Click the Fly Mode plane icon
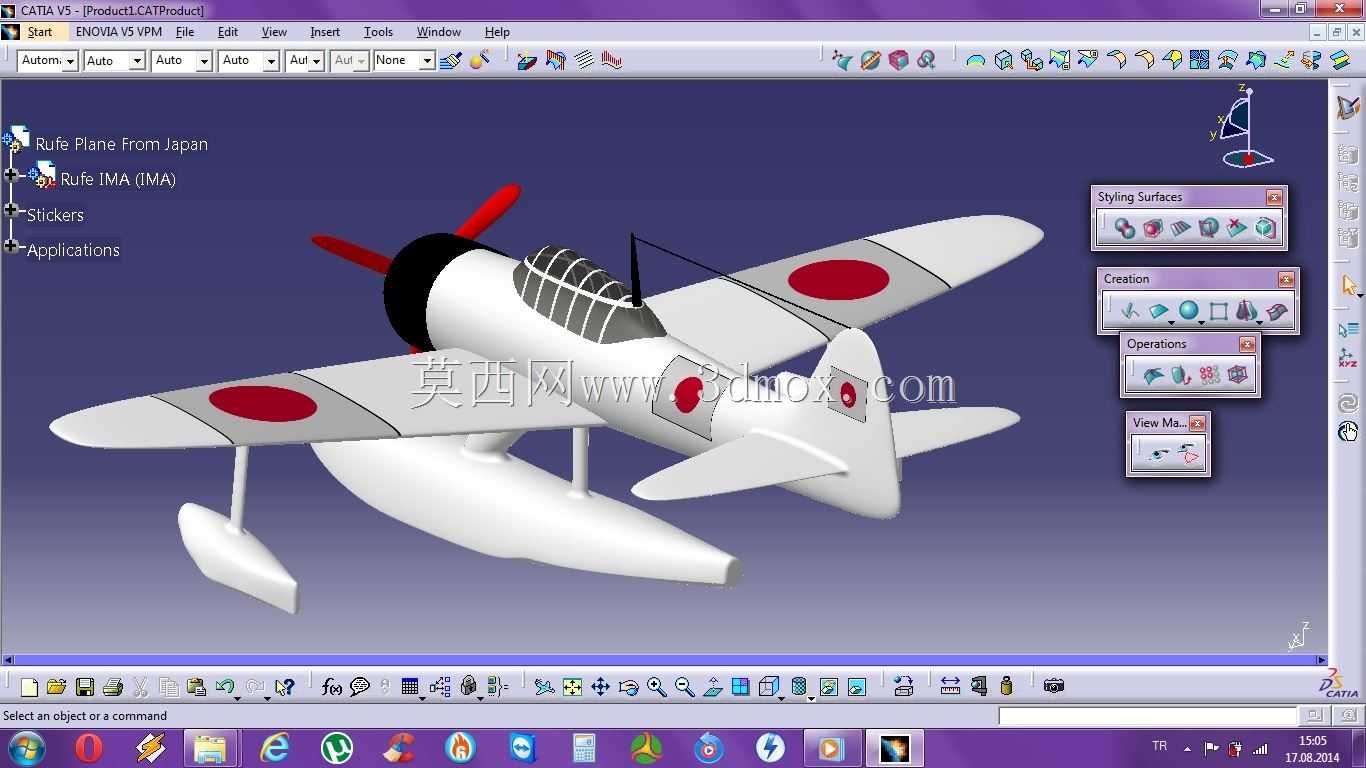This screenshot has width=1366, height=768. pyautogui.click(x=544, y=686)
